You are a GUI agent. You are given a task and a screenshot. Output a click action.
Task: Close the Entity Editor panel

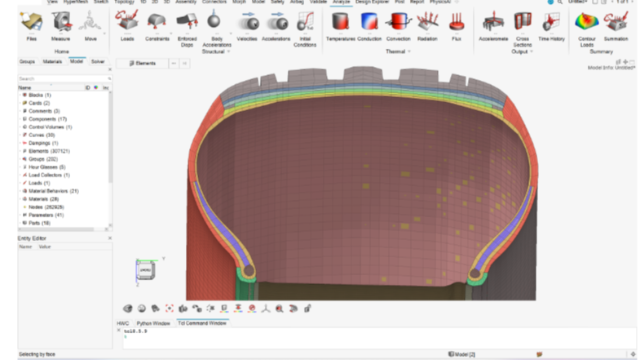110,238
